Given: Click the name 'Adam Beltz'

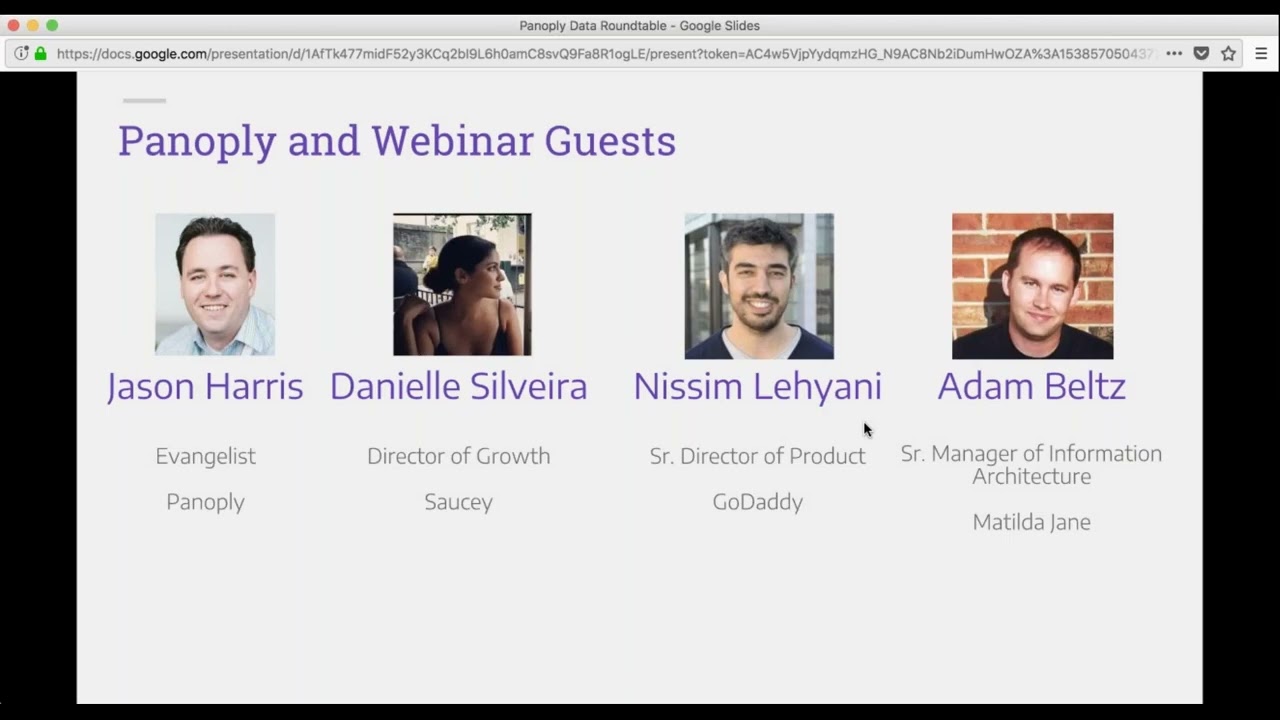Looking at the screenshot, I should coord(1032,387).
